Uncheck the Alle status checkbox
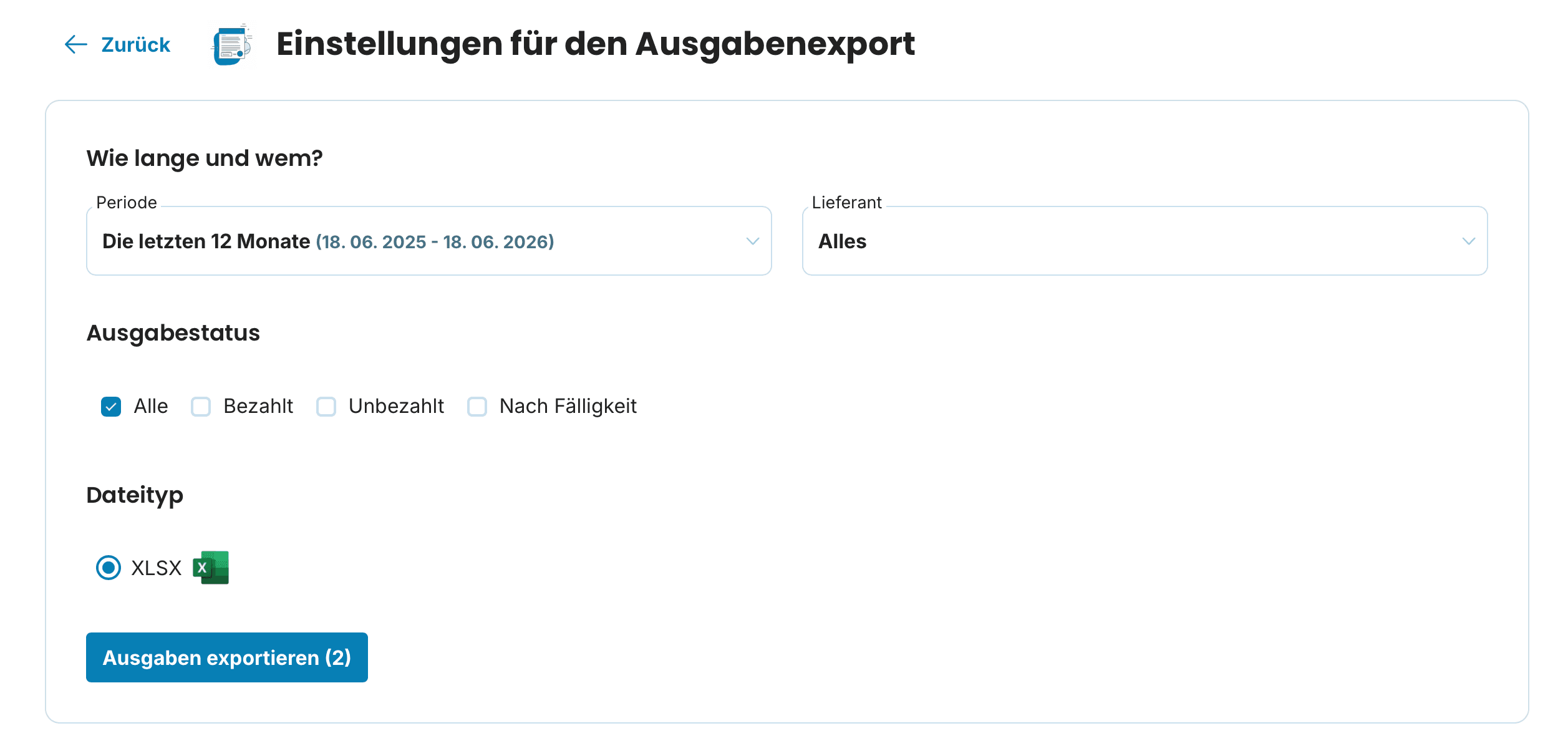 [x=111, y=407]
